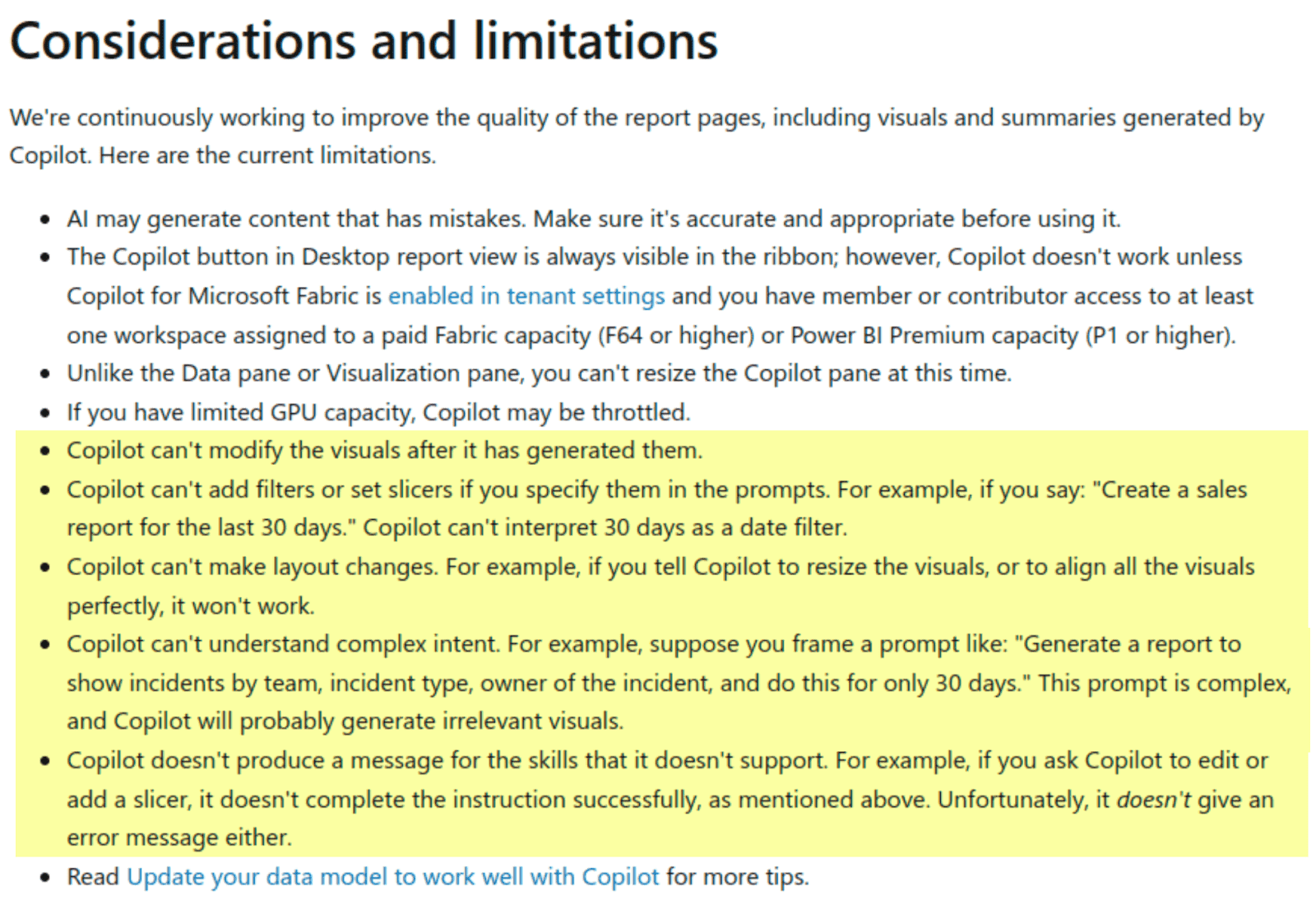Click highlighted line "Copilot can't modify the visuals"
This screenshot has width=1316, height=905.
click(384, 451)
